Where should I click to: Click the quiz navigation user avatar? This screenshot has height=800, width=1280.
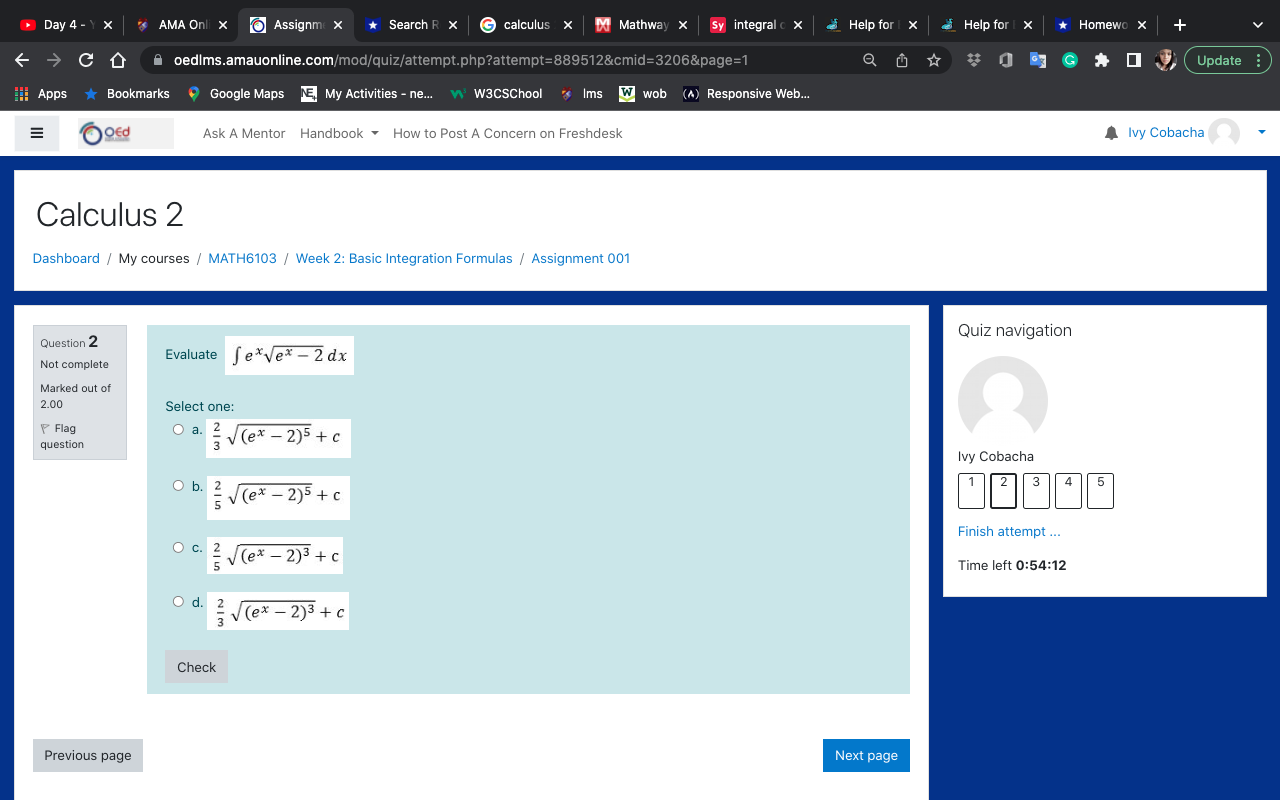click(x=1003, y=401)
